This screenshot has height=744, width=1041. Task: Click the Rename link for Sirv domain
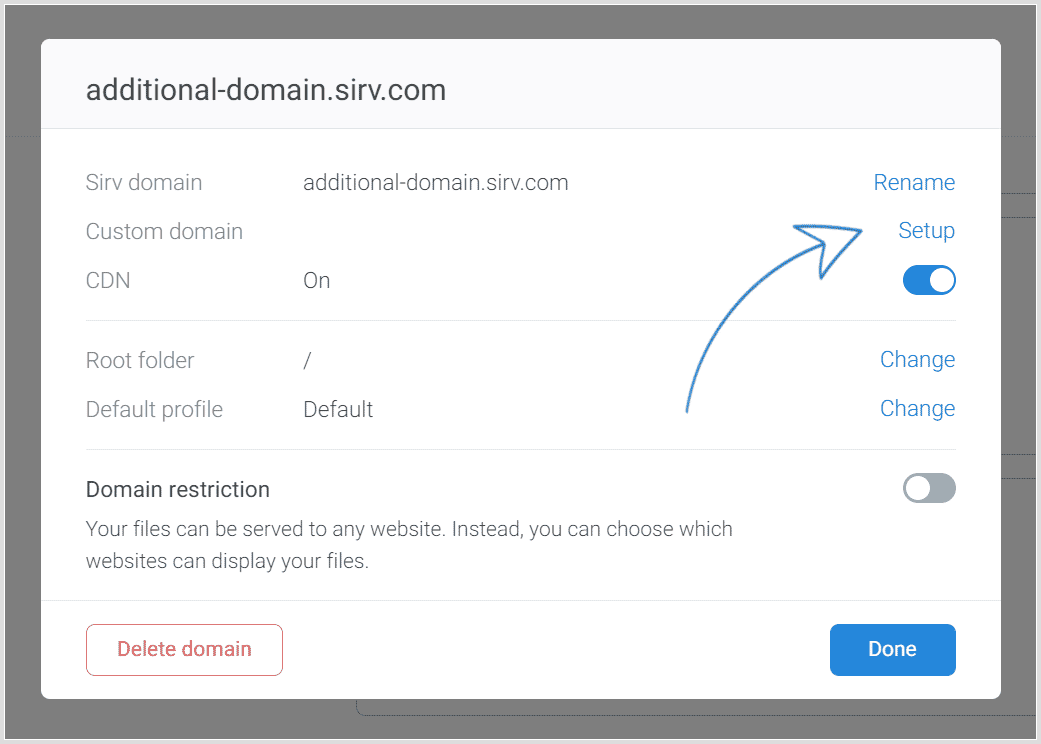(914, 182)
